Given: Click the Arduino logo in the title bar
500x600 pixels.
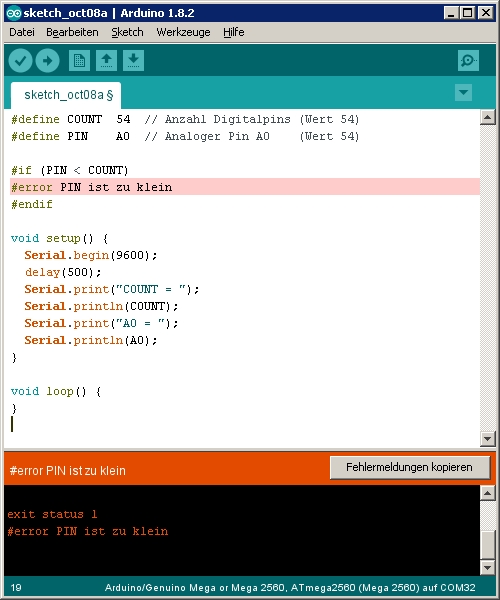Looking at the screenshot, I should point(14,13).
